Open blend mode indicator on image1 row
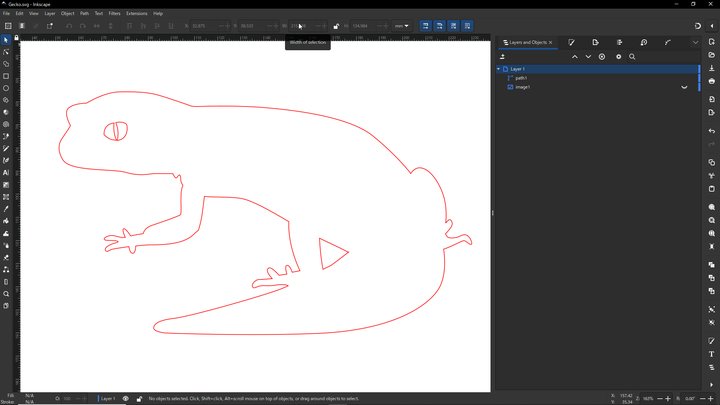Image resolution: width=720 pixels, height=405 pixels. click(x=684, y=87)
